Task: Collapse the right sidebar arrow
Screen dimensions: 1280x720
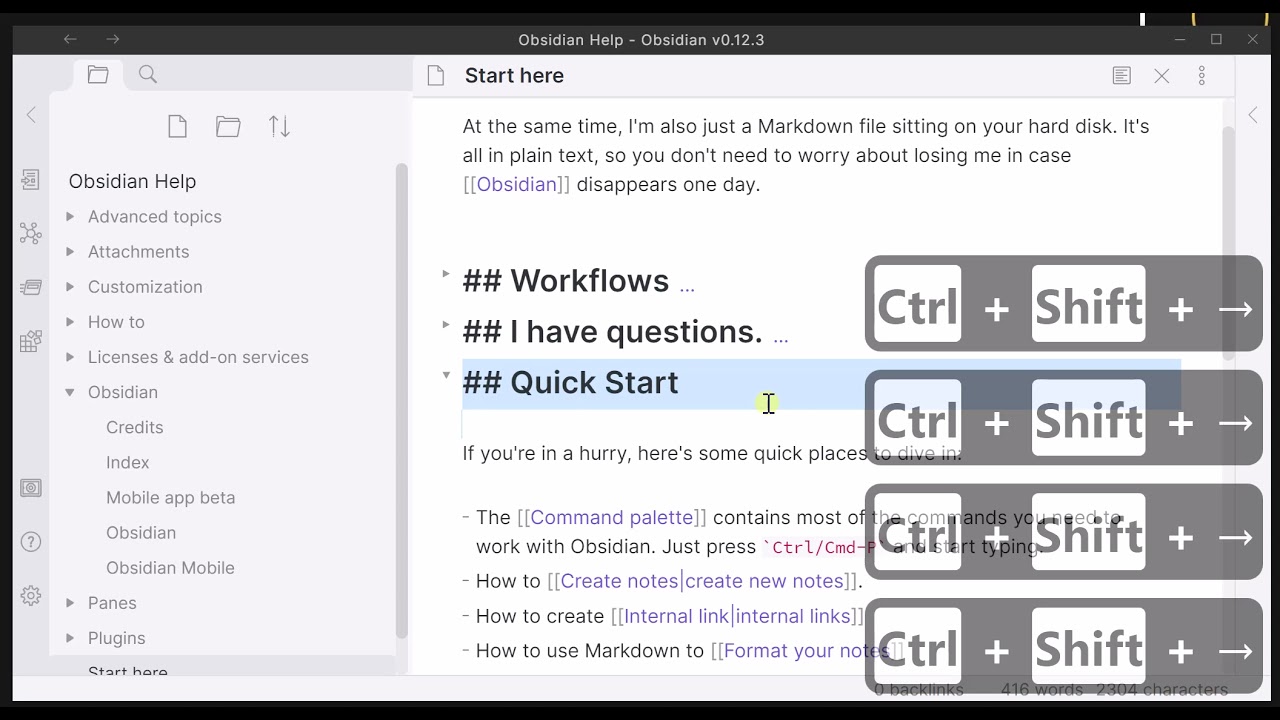Action: (x=1253, y=115)
